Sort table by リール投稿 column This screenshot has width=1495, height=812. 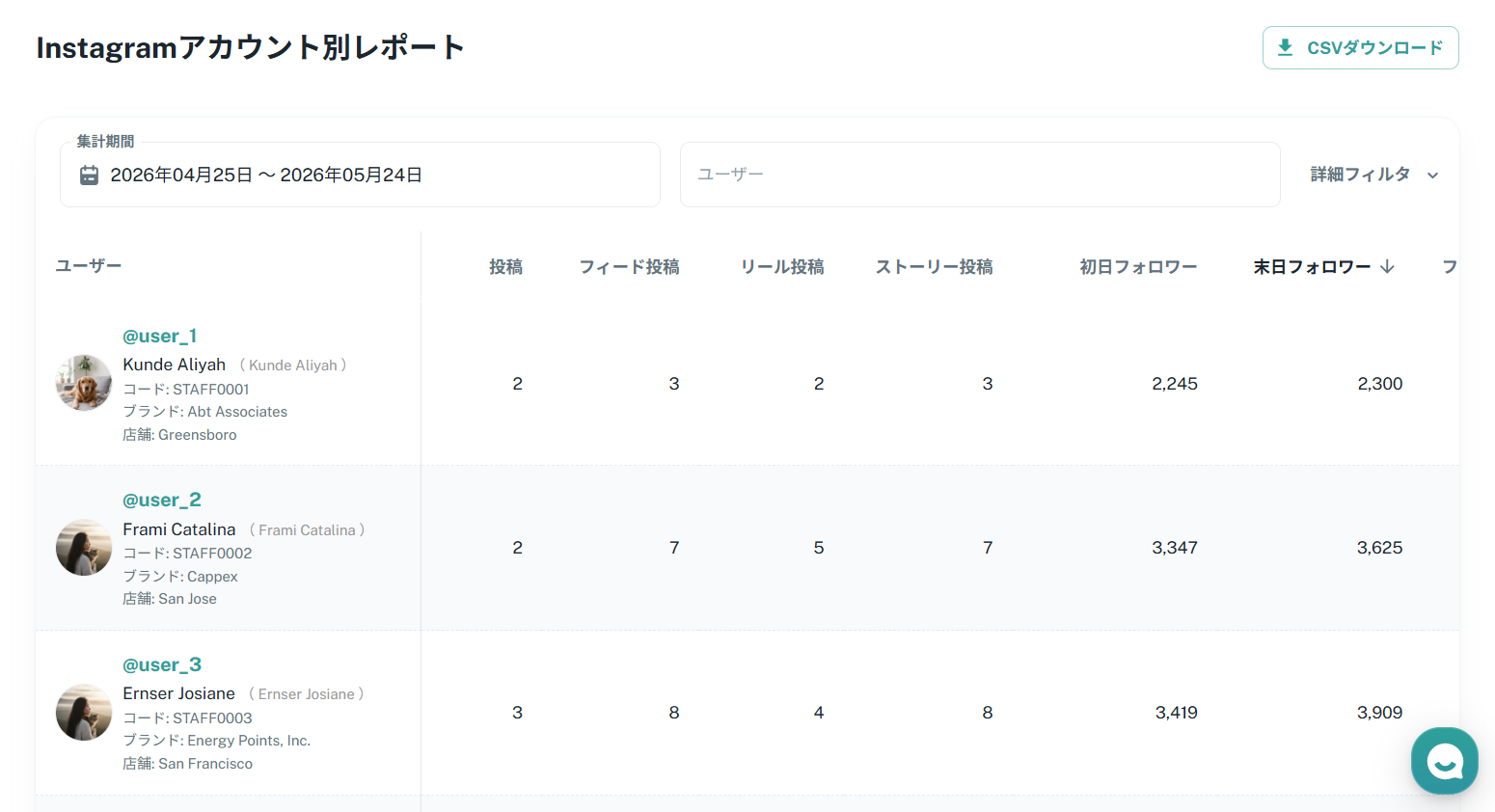click(x=782, y=267)
